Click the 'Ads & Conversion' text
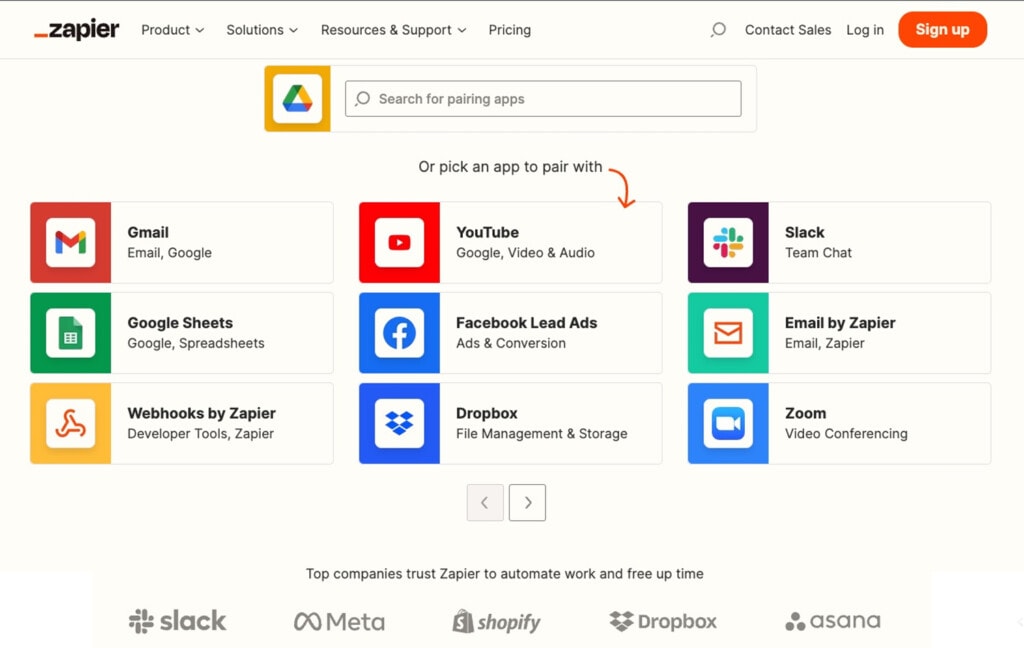 511,343
